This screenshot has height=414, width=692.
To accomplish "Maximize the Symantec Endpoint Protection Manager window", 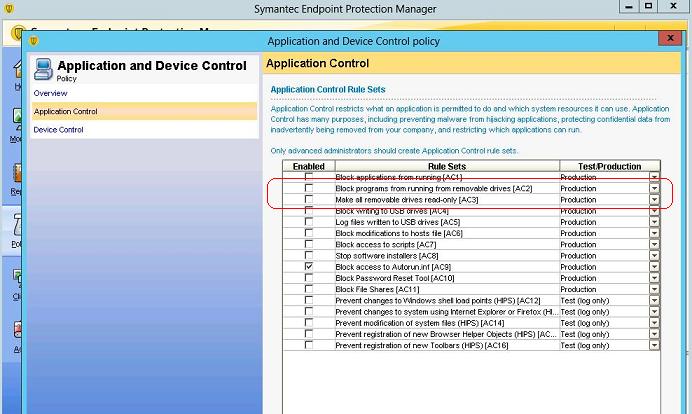I will 648,6.
